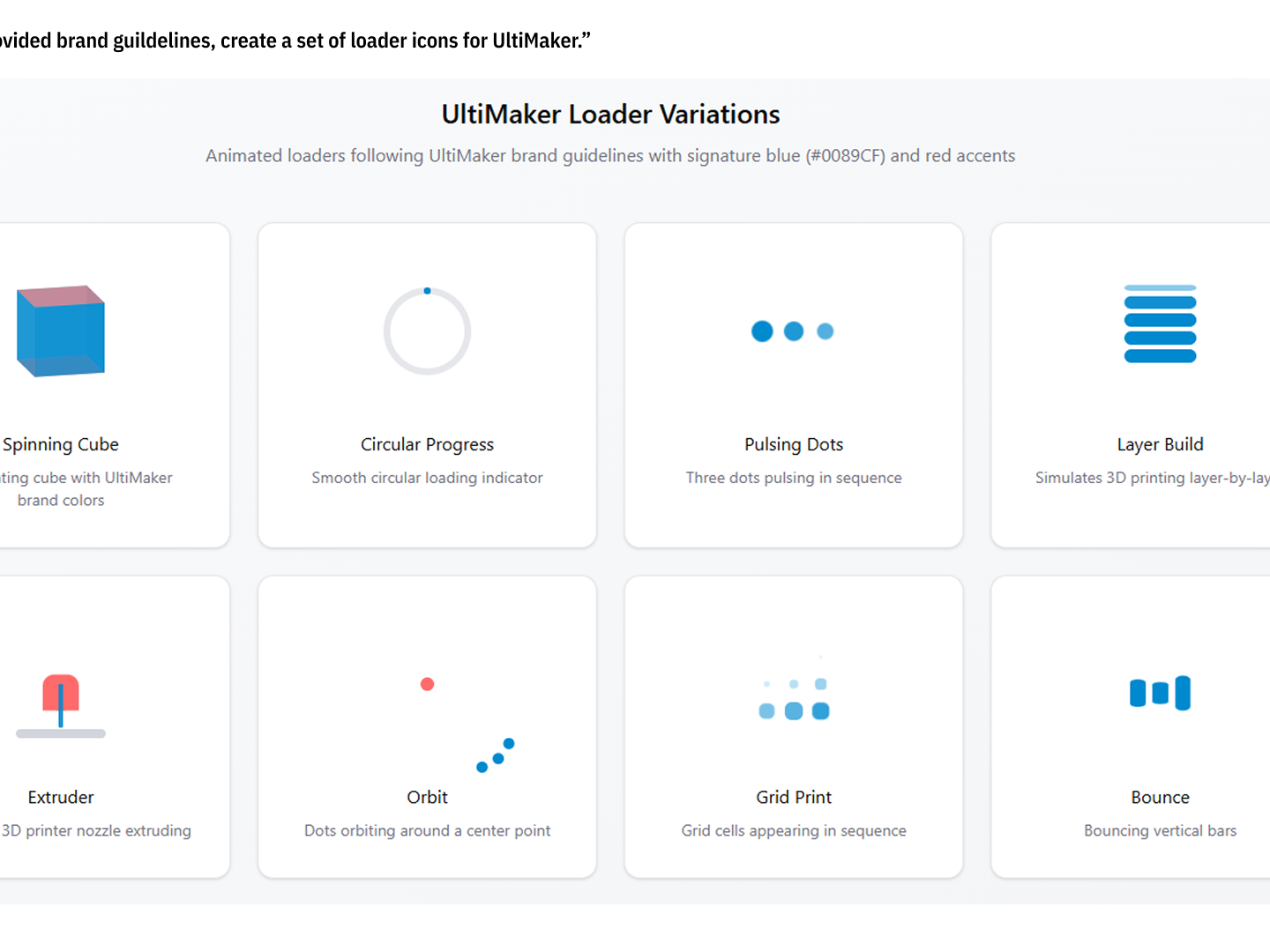Click the three blue orbiting dots
Screen dimensions: 1270x952
point(497,757)
